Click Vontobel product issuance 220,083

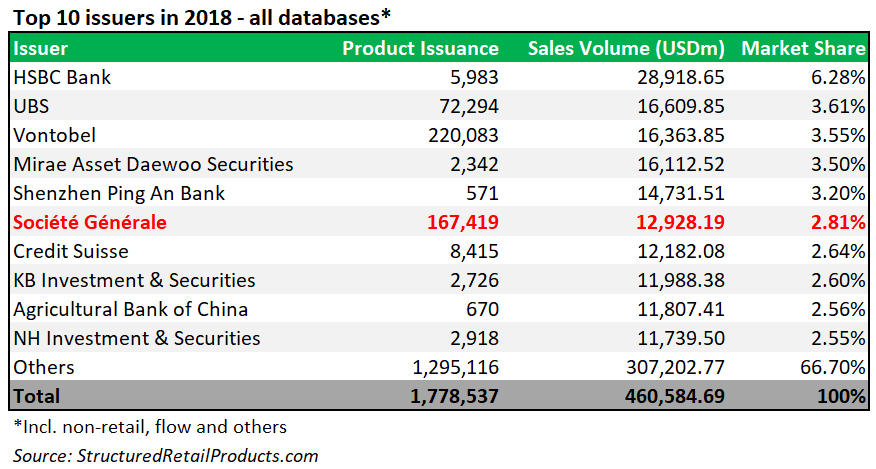[463, 135]
